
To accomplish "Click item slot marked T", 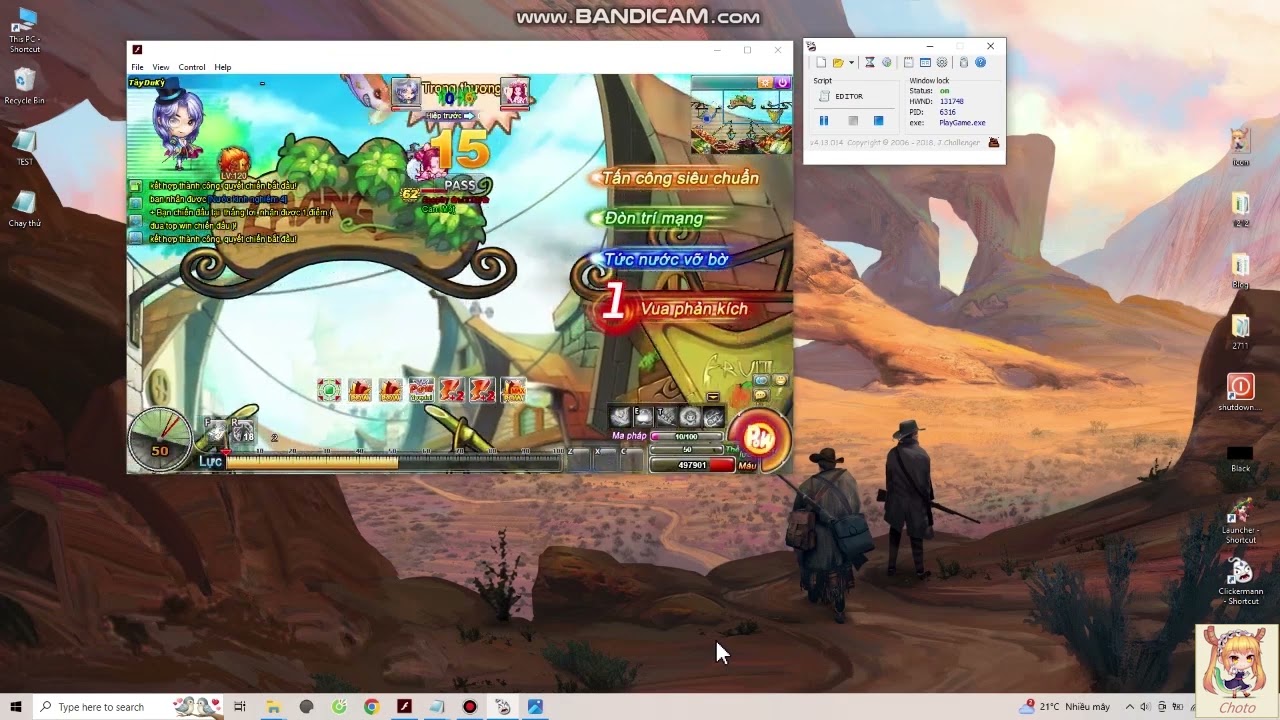I will click(667, 417).
